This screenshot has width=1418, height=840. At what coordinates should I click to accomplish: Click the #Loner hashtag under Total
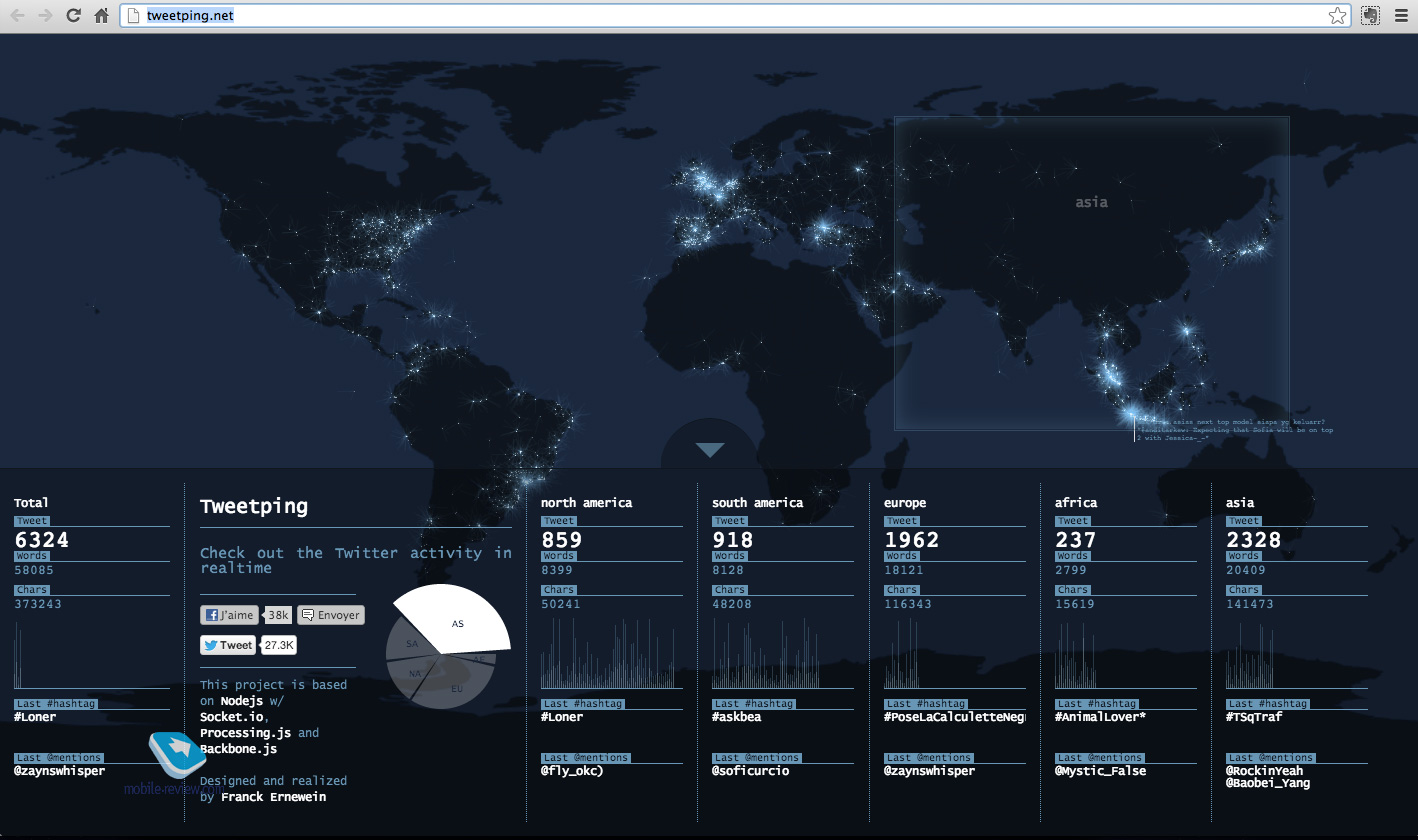35,717
